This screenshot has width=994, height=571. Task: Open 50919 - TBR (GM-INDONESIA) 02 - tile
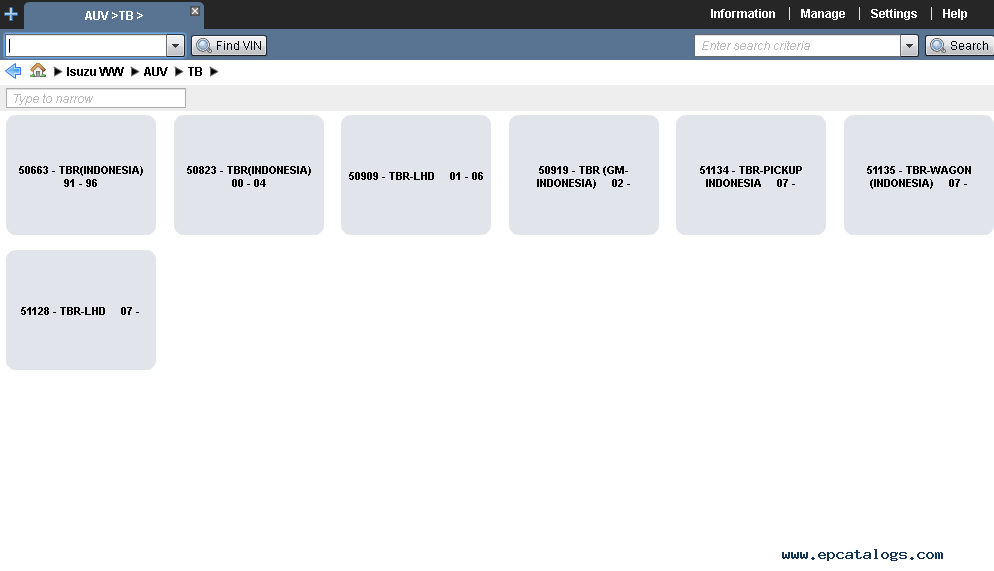[584, 175]
